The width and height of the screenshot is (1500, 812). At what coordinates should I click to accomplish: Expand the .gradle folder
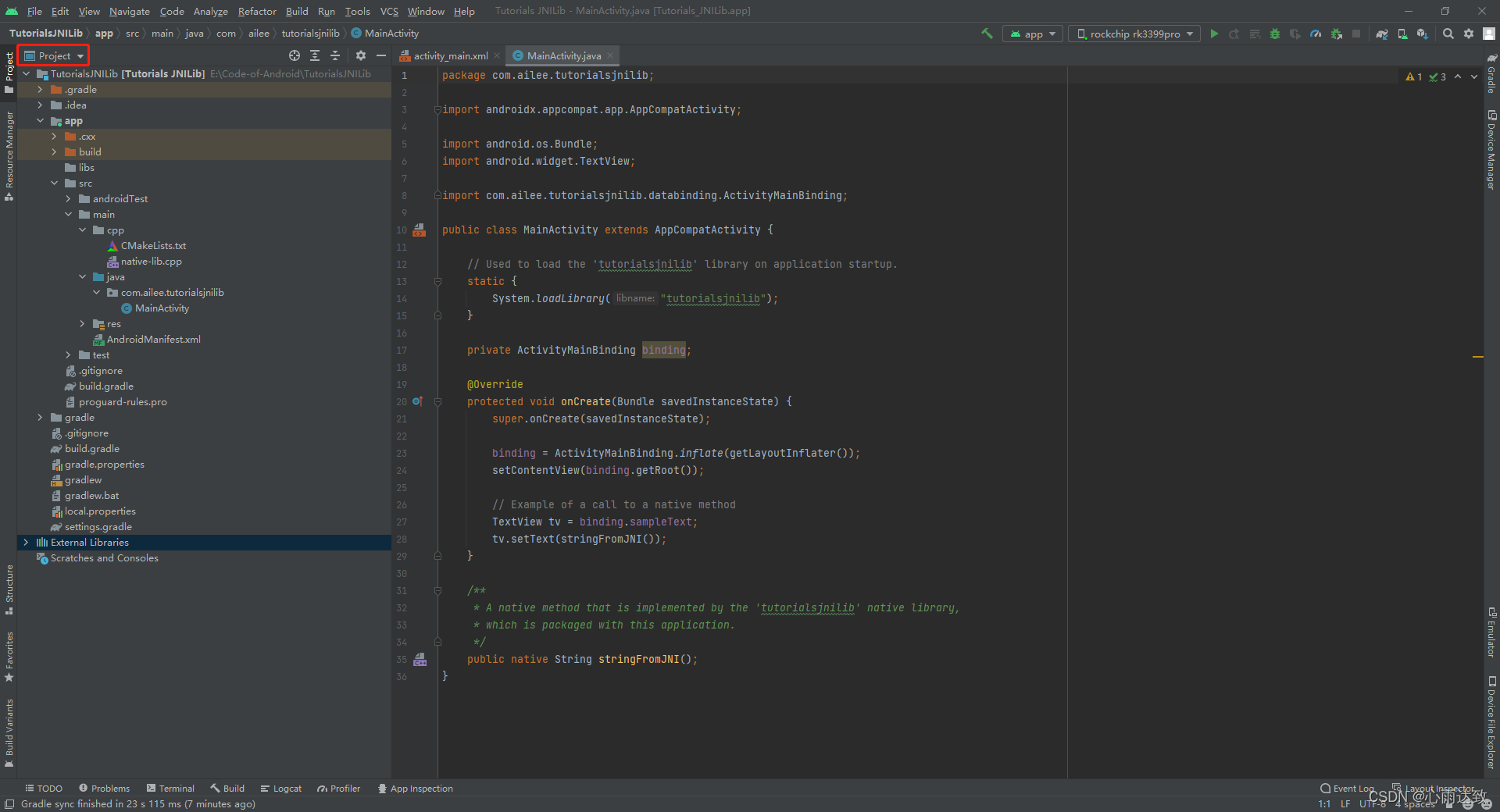(40, 90)
